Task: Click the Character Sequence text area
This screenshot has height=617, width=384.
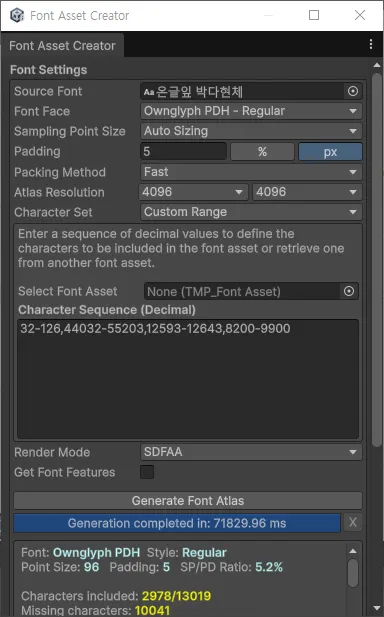Action: [x=188, y=379]
